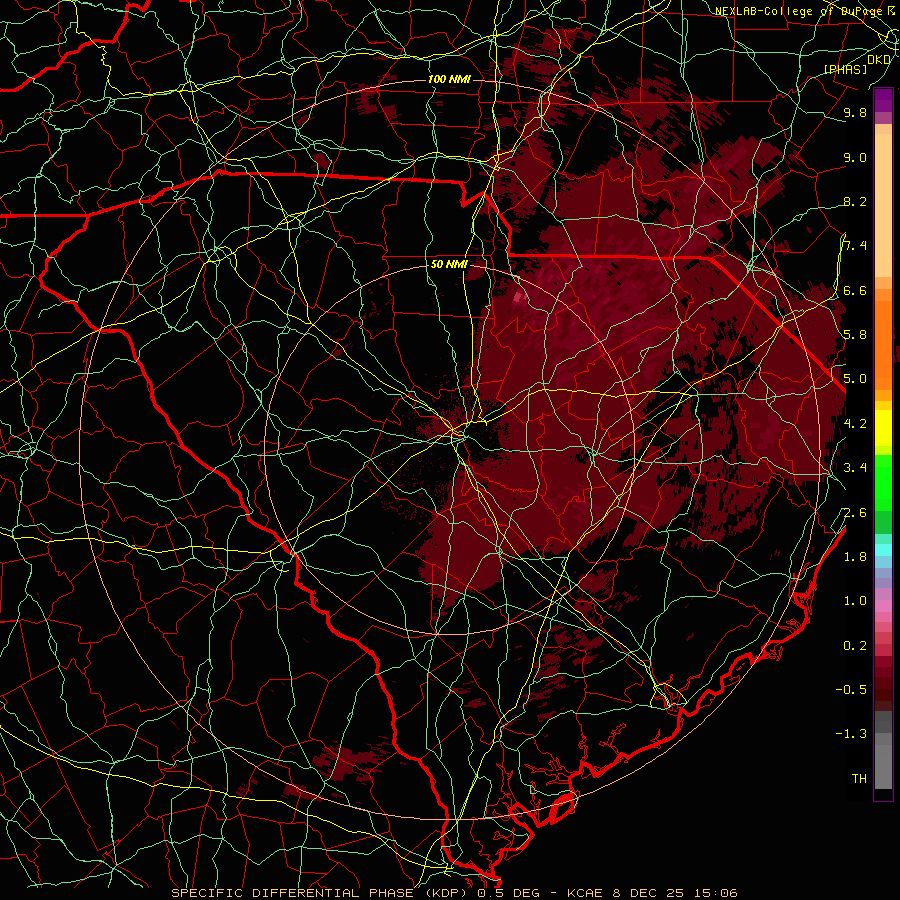This screenshot has height=900, width=900.
Task: Pick the yellow segment of the color bar
Action: pyautogui.click(x=883, y=428)
